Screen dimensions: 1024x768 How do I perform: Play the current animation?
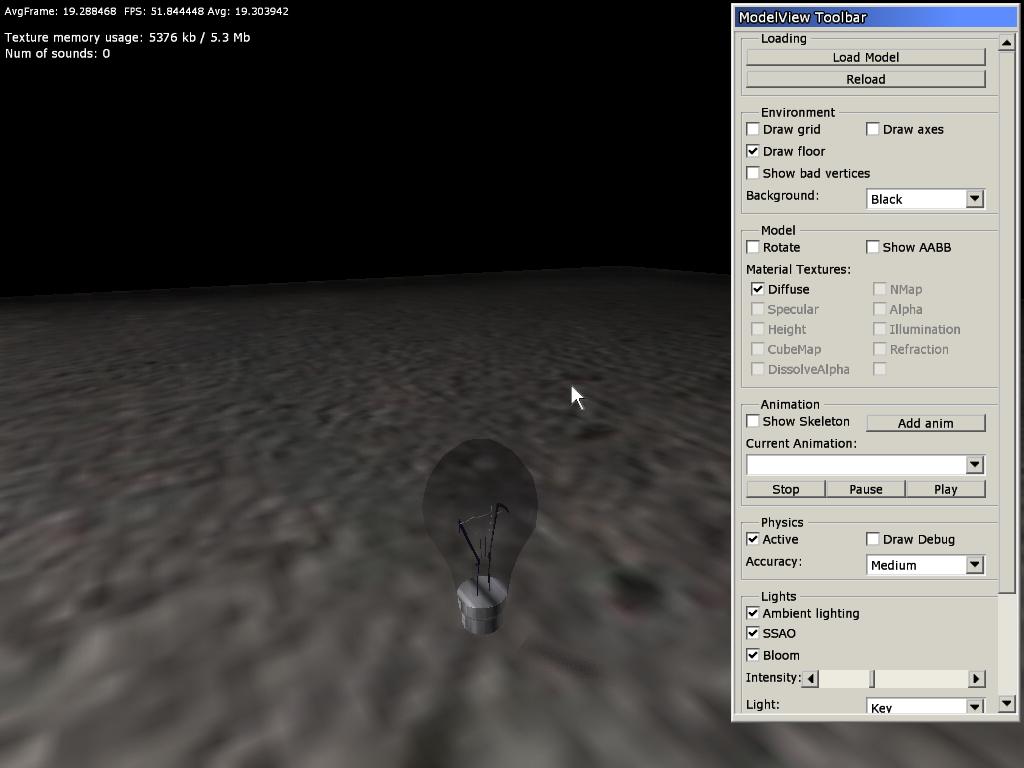click(945, 489)
